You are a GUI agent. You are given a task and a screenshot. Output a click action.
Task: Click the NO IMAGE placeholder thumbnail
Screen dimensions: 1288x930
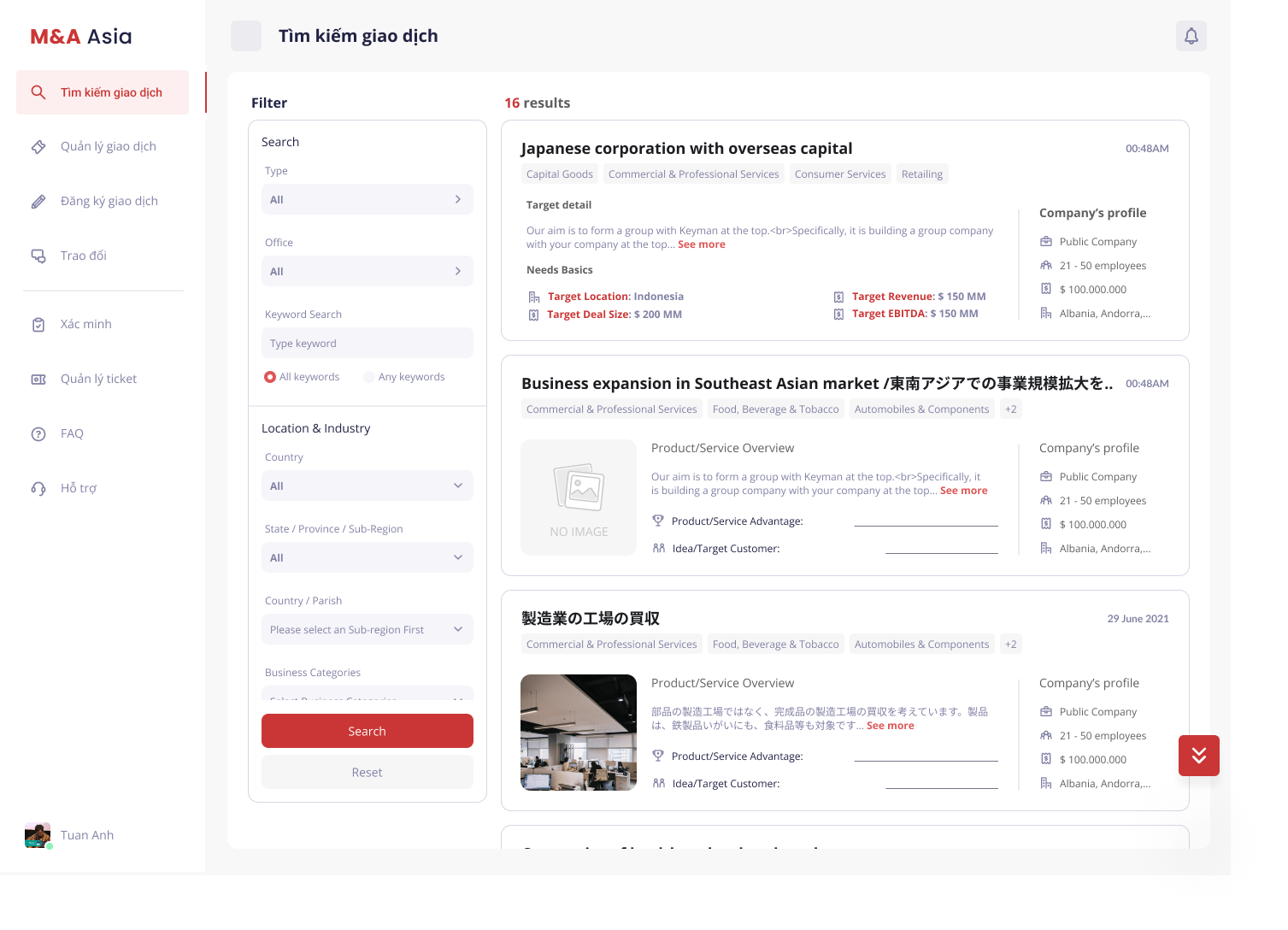579,497
